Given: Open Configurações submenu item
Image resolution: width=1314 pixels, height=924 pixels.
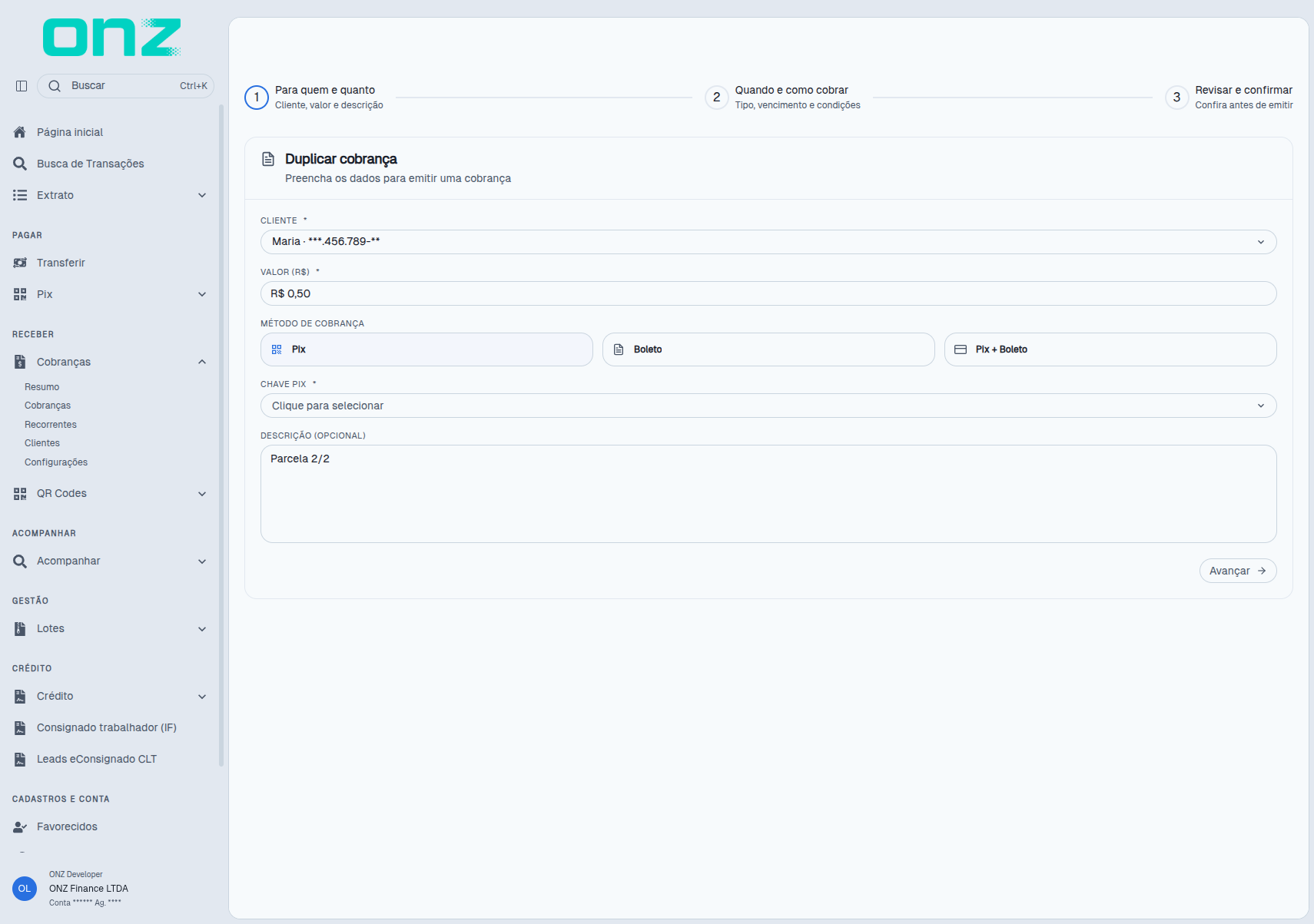Looking at the screenshot, I should tap(56, 462).
